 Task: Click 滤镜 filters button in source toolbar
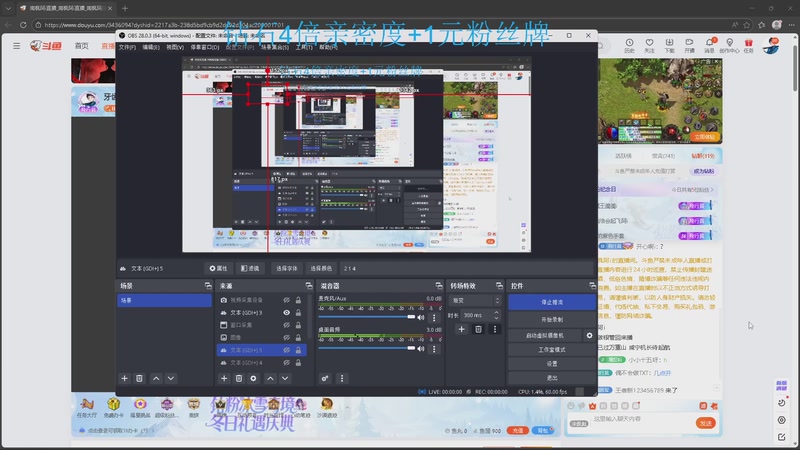(x=250, y=268)
